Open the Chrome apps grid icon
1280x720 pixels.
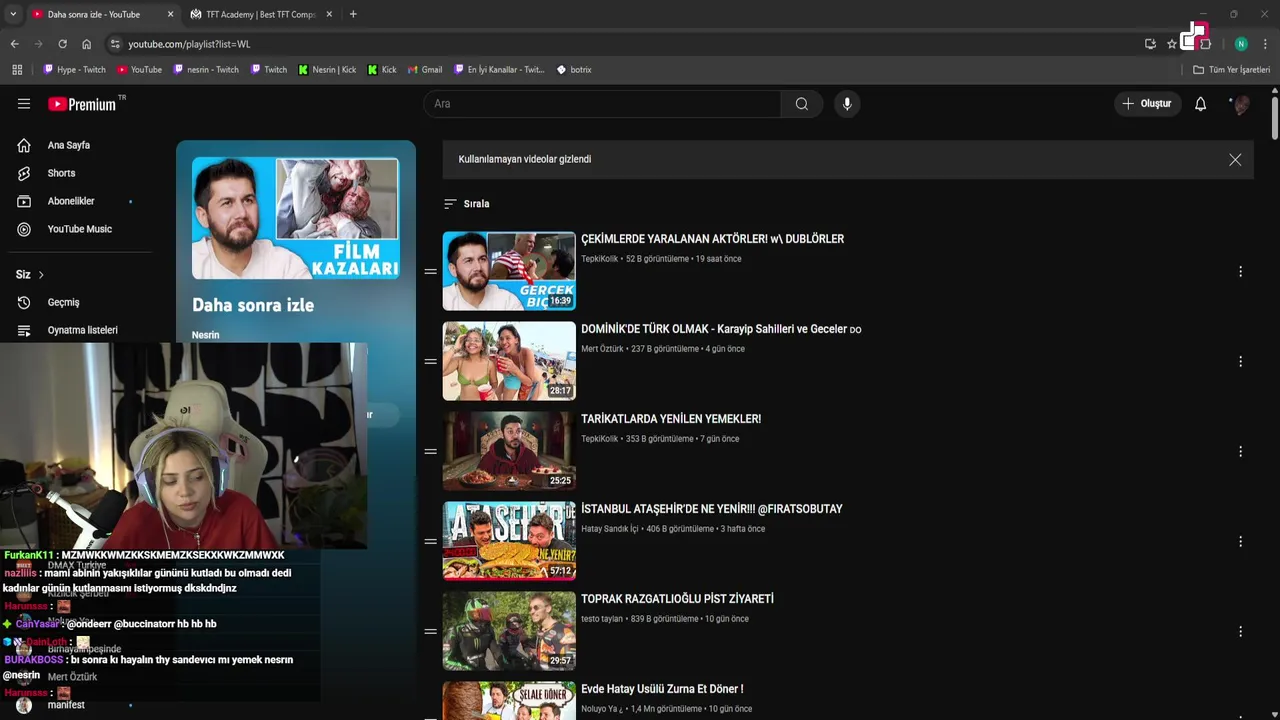pyautogui.click(x=17, y=70)
